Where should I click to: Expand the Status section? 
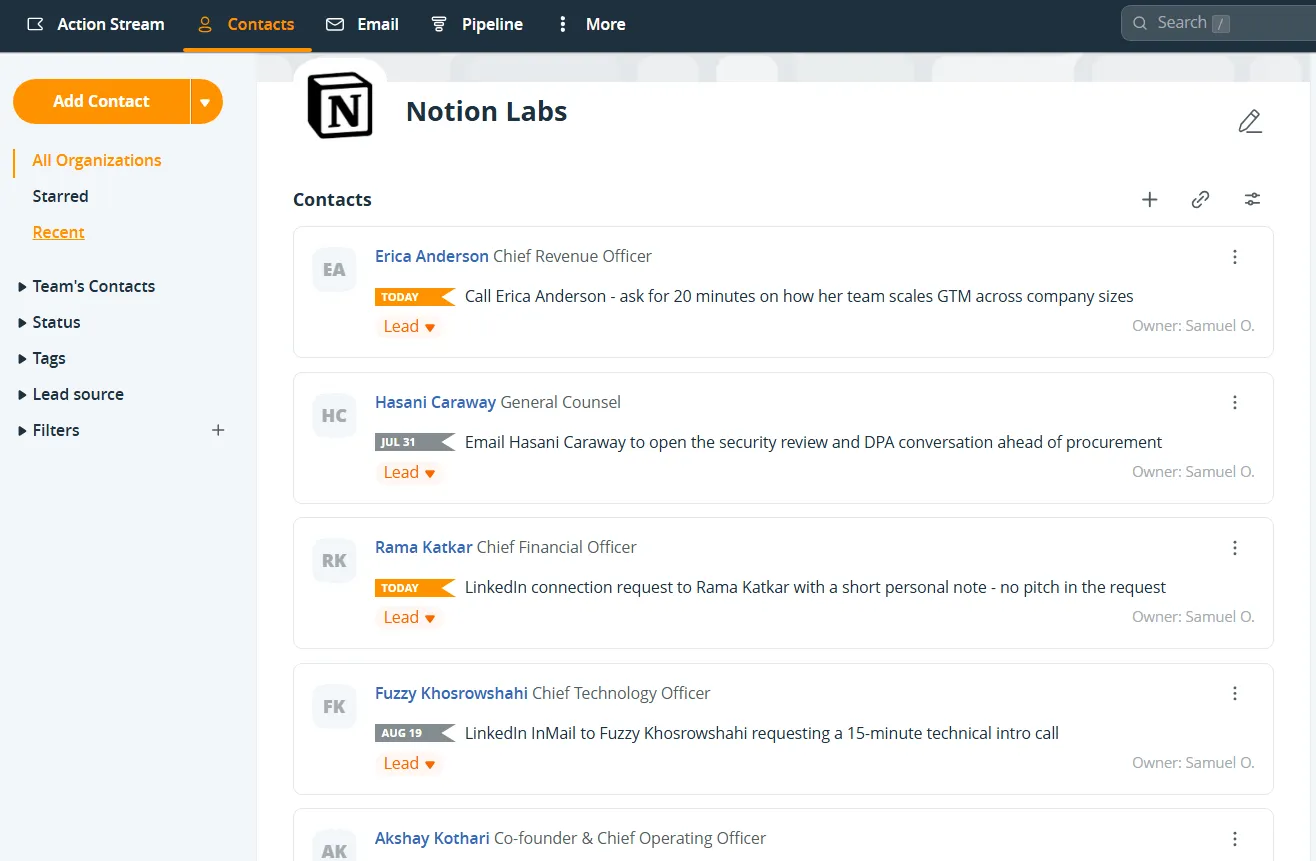[49, 322]
